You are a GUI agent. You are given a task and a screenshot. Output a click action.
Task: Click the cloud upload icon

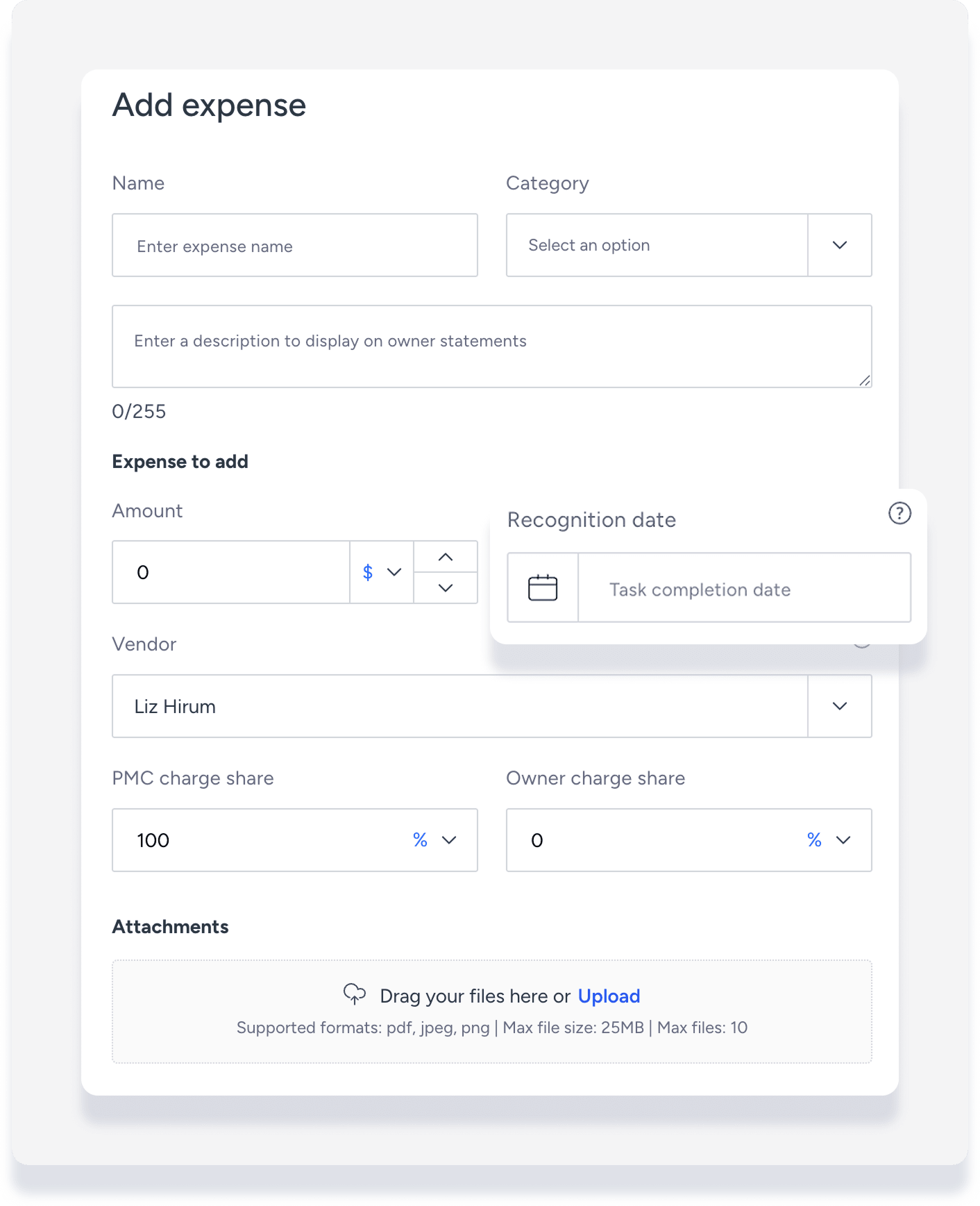[x=355, y=994]
